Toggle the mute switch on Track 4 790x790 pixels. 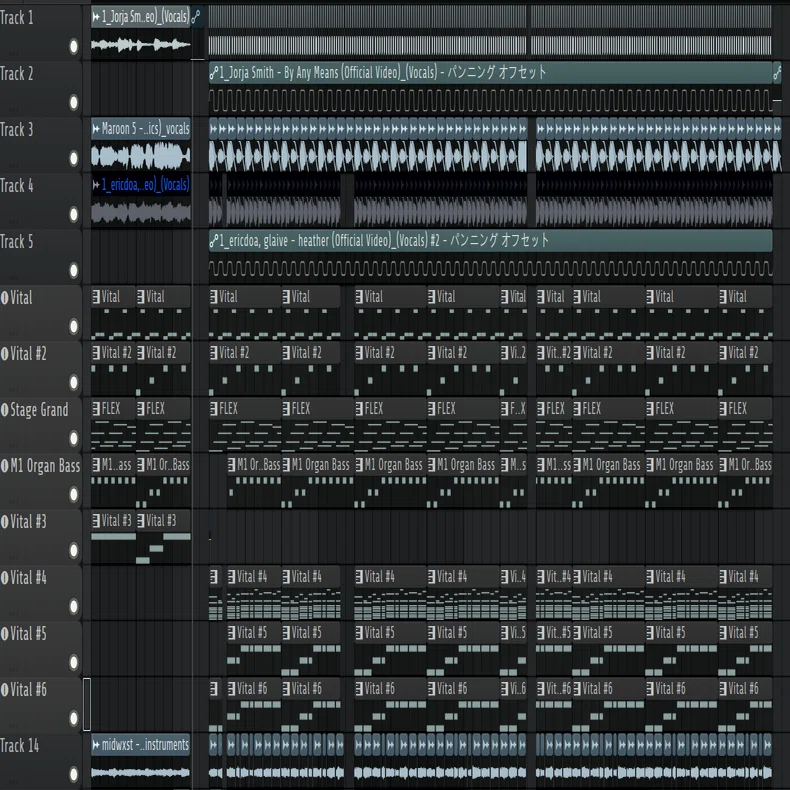pyautogui.click(x=74, y=215)
